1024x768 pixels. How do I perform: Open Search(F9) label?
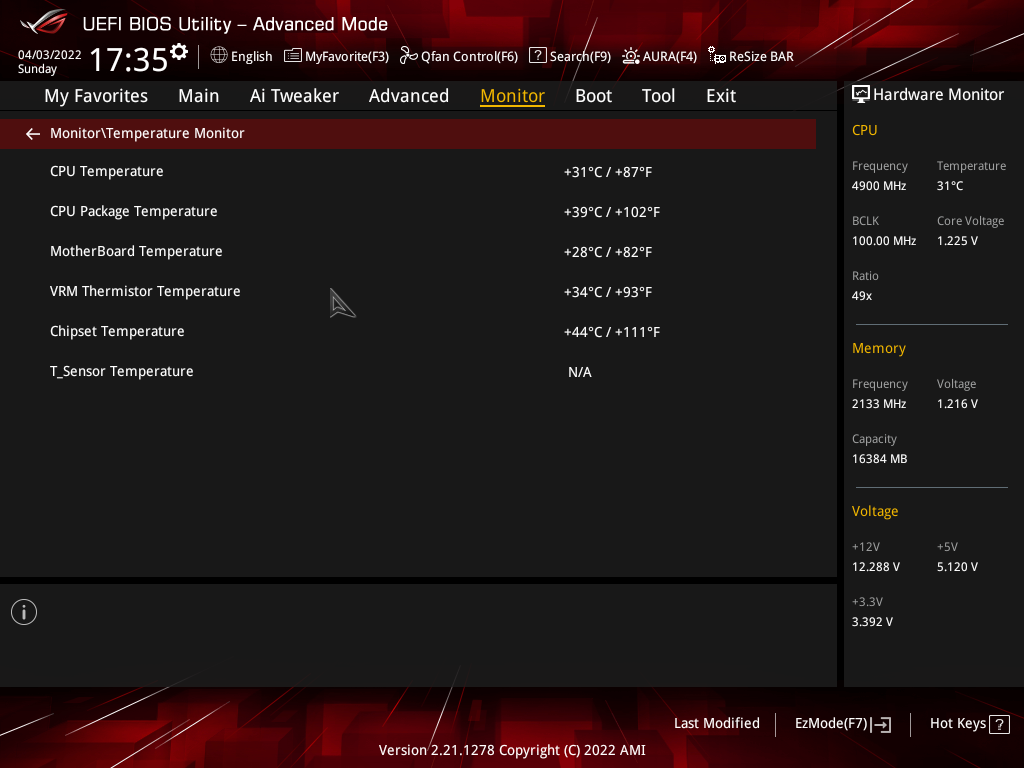coord(581,57)
